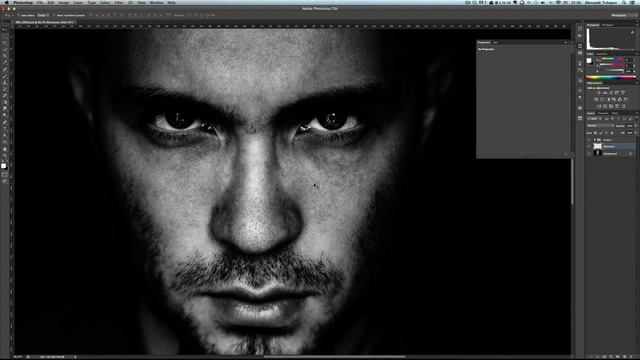
Task: Select the Move tool in the toolbox
Action: (x=5, y=29)
